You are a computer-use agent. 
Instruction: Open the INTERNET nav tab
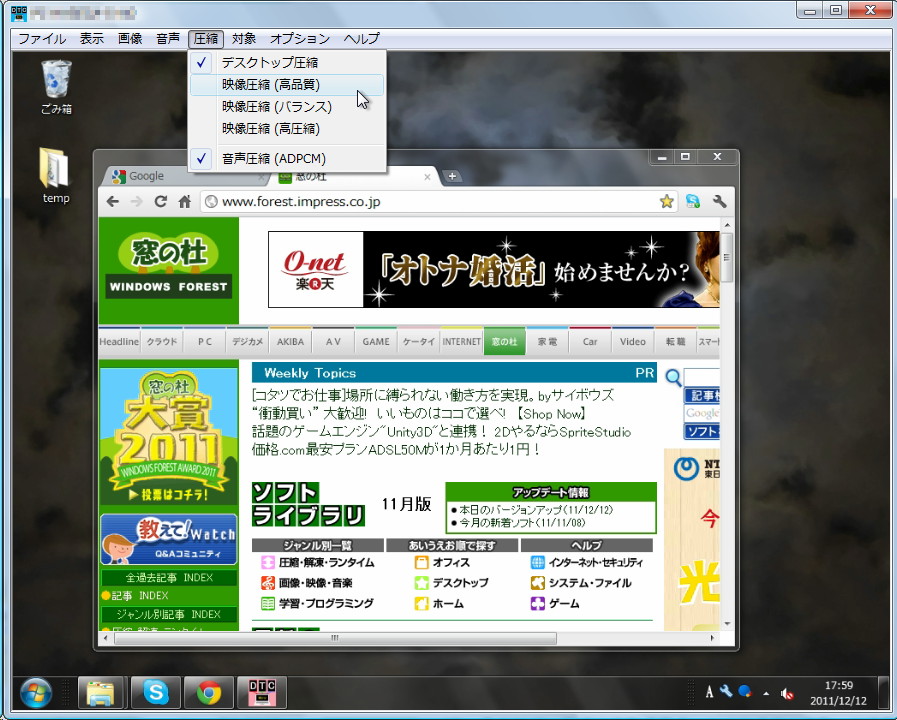pos(462,341)
